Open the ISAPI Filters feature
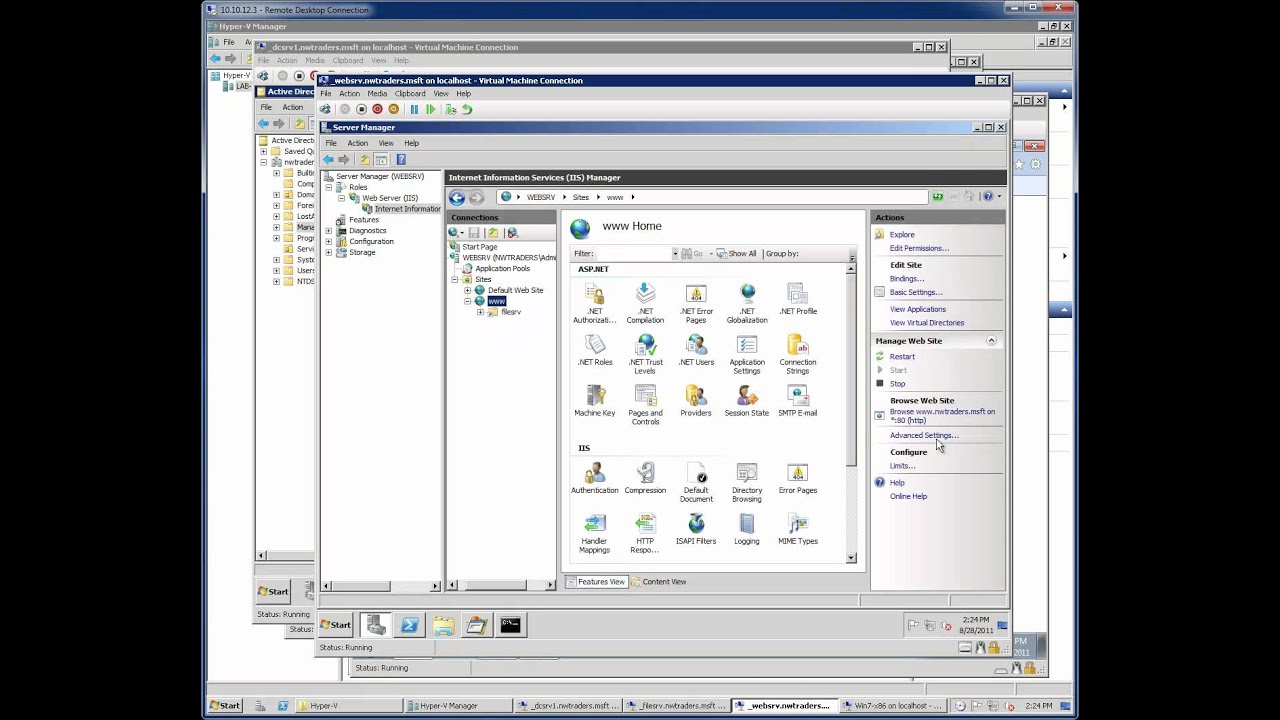1280x720 pixels. click(x=696, y=529)
